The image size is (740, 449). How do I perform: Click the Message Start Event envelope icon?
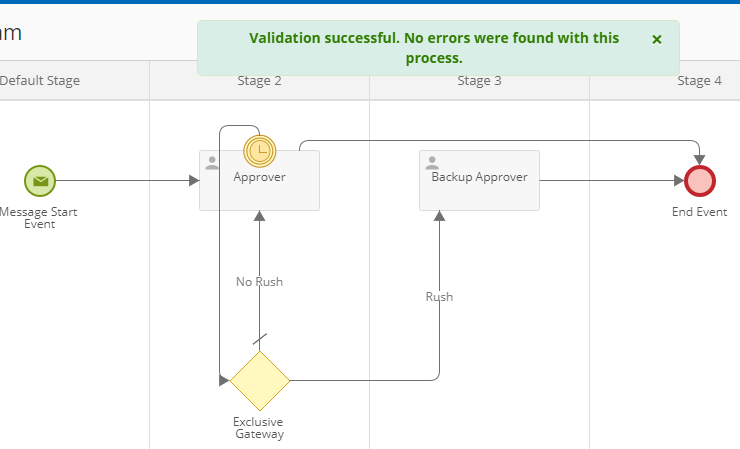pos(40,181)
